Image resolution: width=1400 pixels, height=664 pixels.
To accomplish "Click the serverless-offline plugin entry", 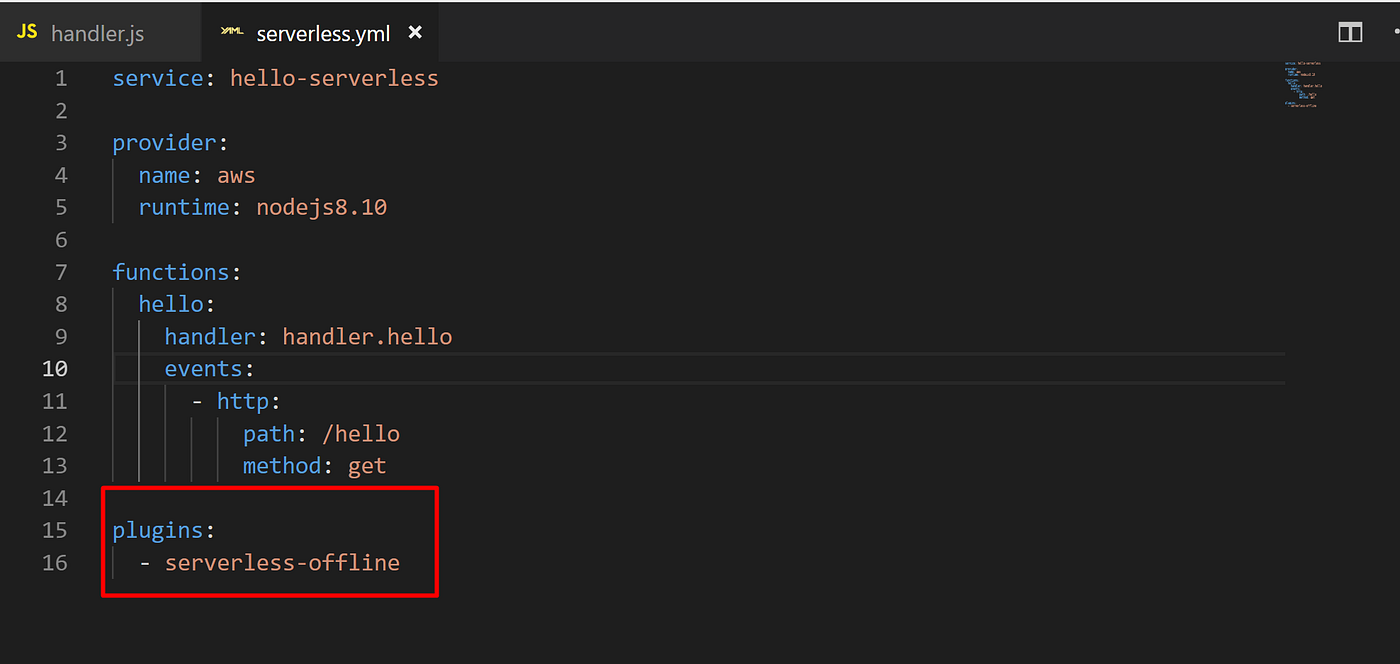I will (x=283, y=562).
